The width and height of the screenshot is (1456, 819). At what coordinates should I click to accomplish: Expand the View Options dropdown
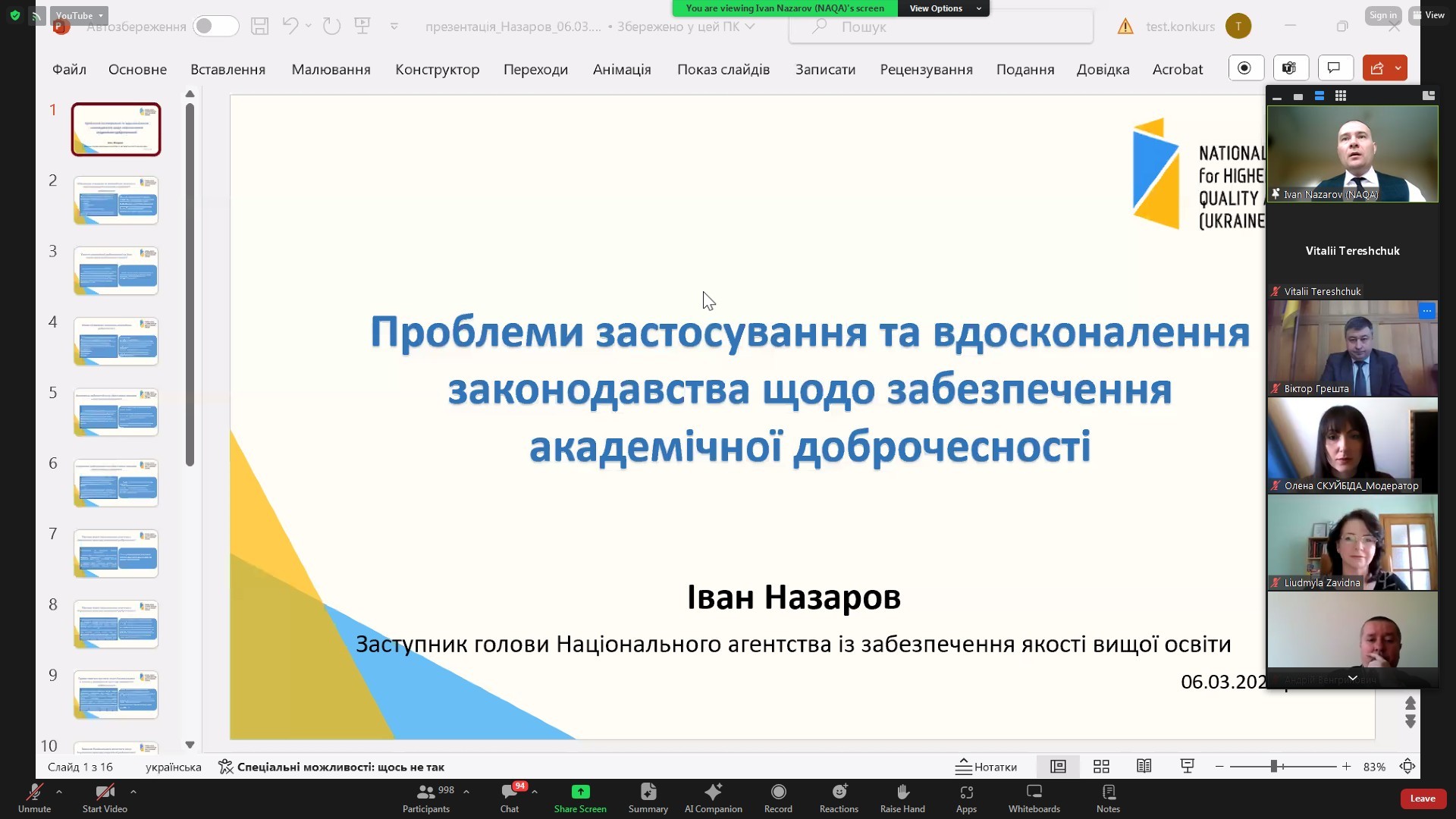943,8
